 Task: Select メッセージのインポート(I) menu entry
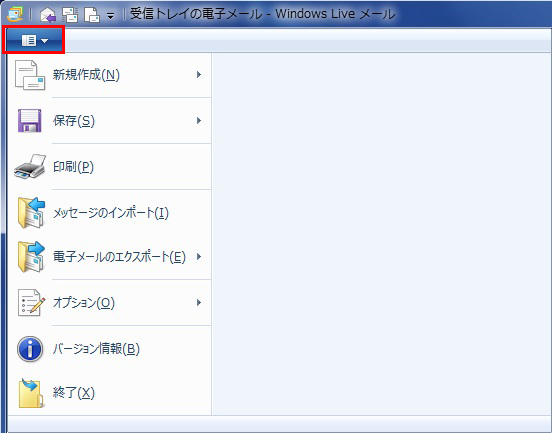109,213
